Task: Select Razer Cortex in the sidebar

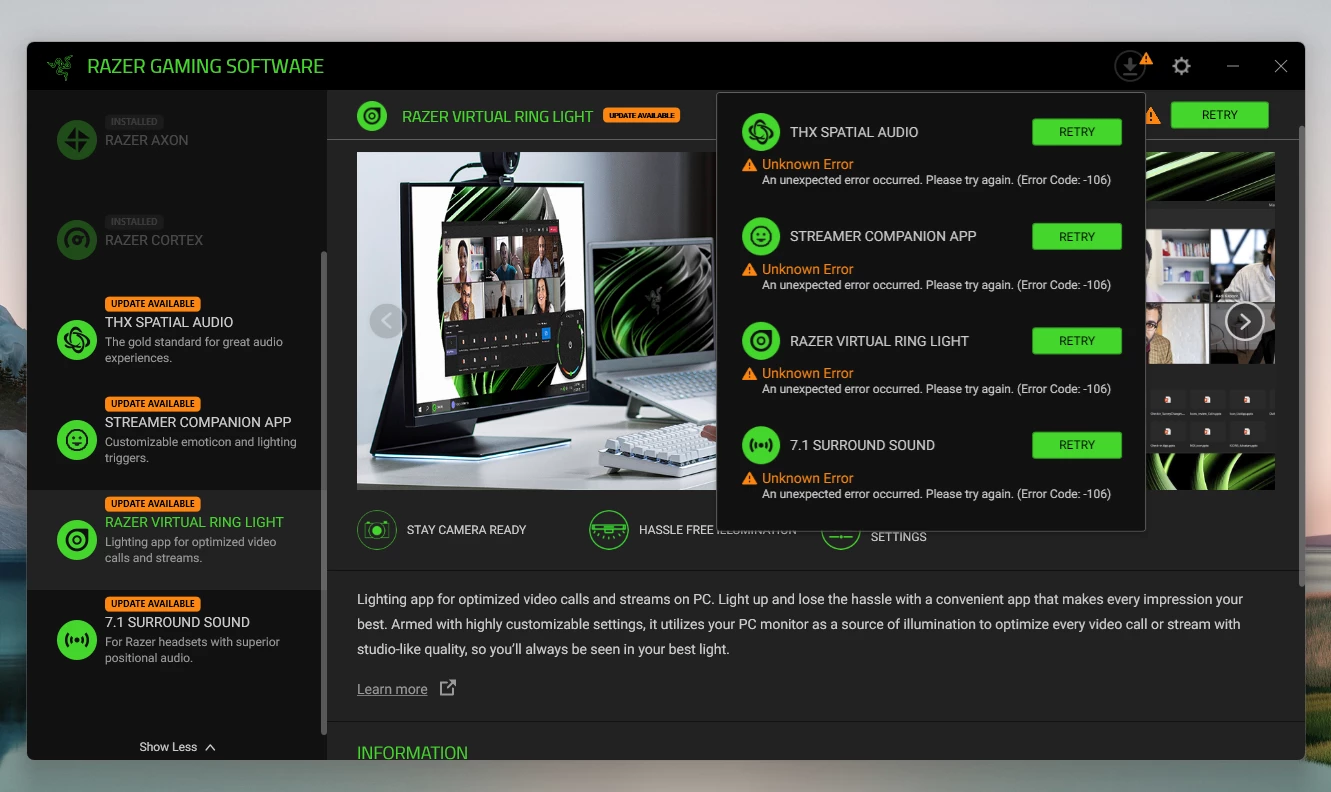Action: click(174, 240)
